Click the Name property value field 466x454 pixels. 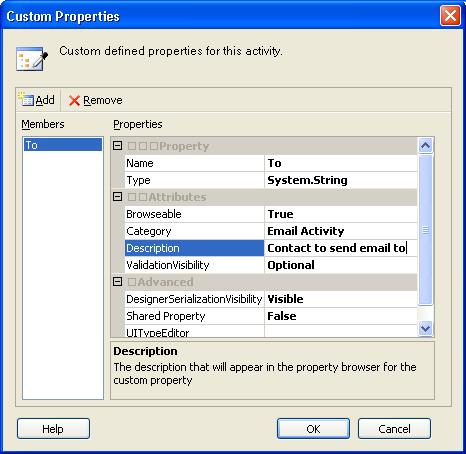[341, 163]
